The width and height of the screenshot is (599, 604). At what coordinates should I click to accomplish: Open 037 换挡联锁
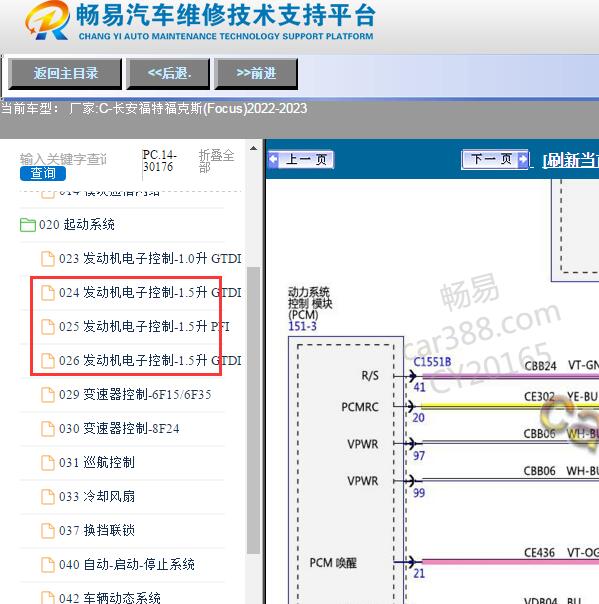[x=97, y=530]
